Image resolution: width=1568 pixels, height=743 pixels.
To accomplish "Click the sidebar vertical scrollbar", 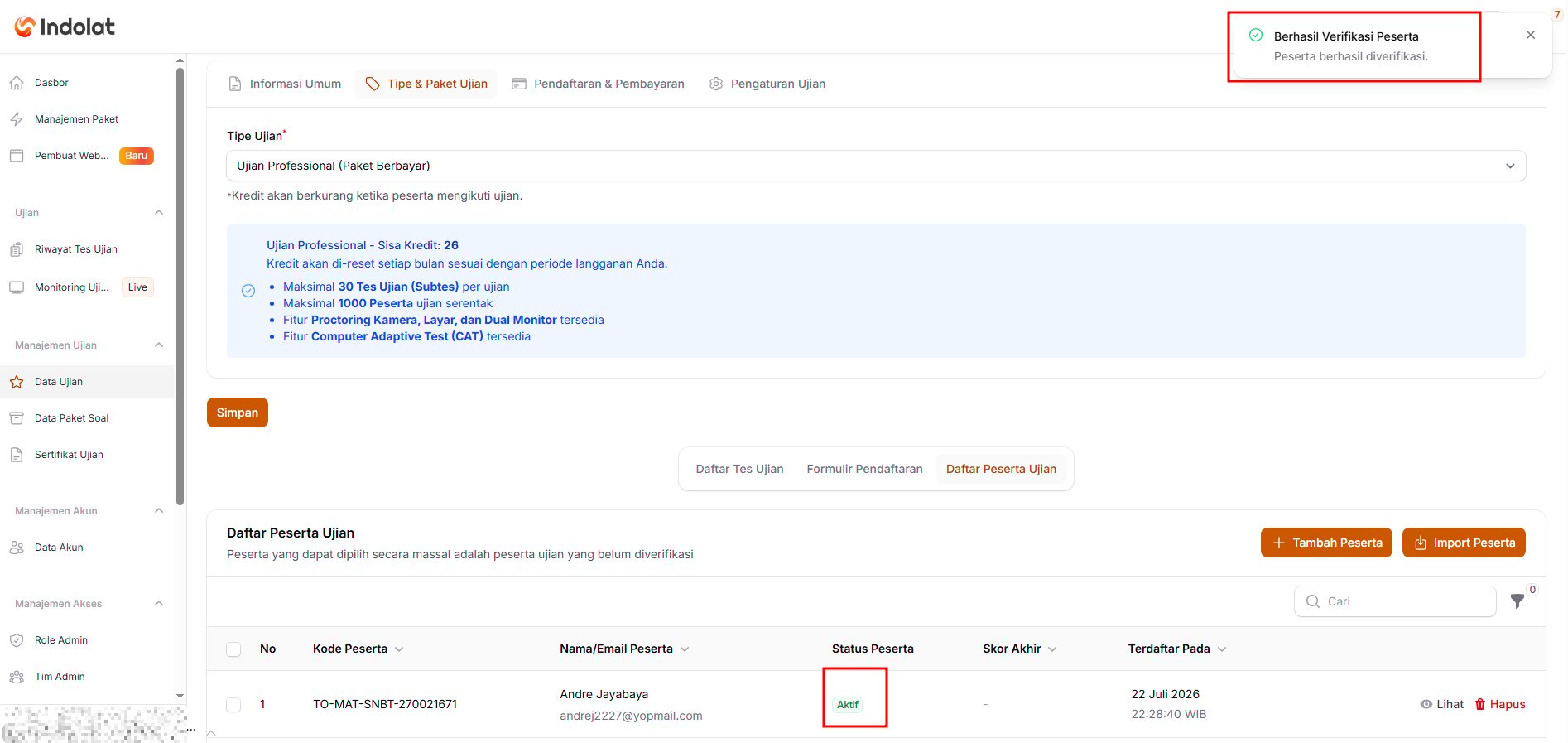I will point(180,286).
